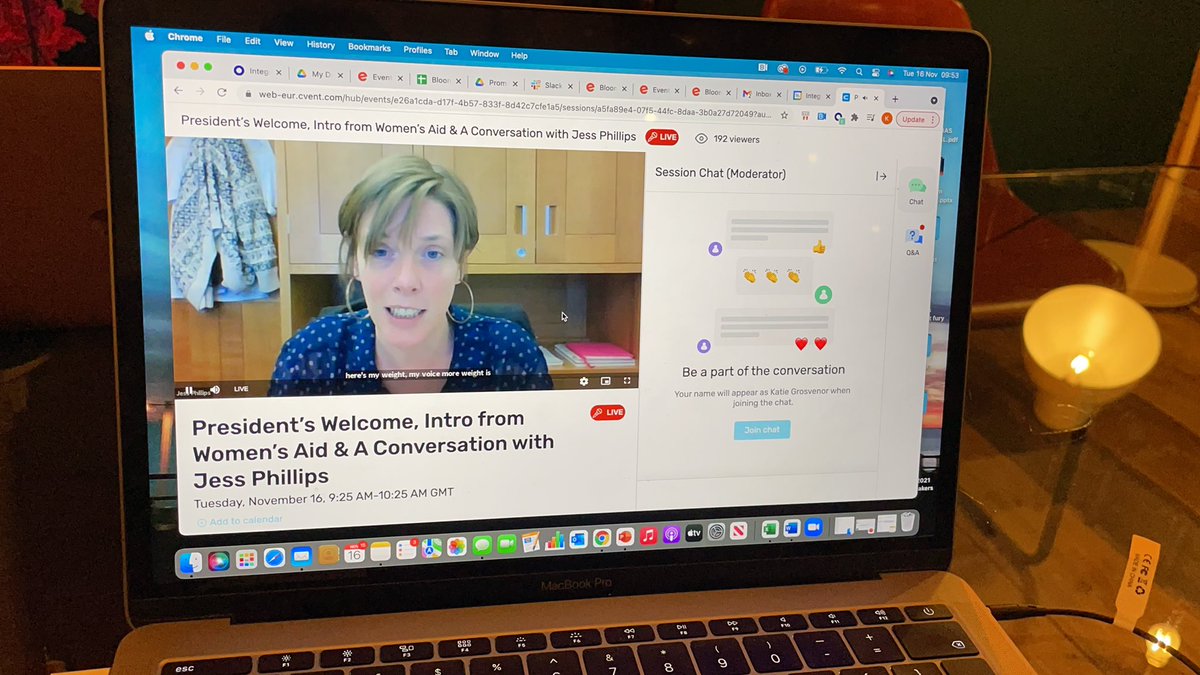Open the Window menu
Image resolution: width=1200 pixels, height=675 pixels.
coord(484,53)
